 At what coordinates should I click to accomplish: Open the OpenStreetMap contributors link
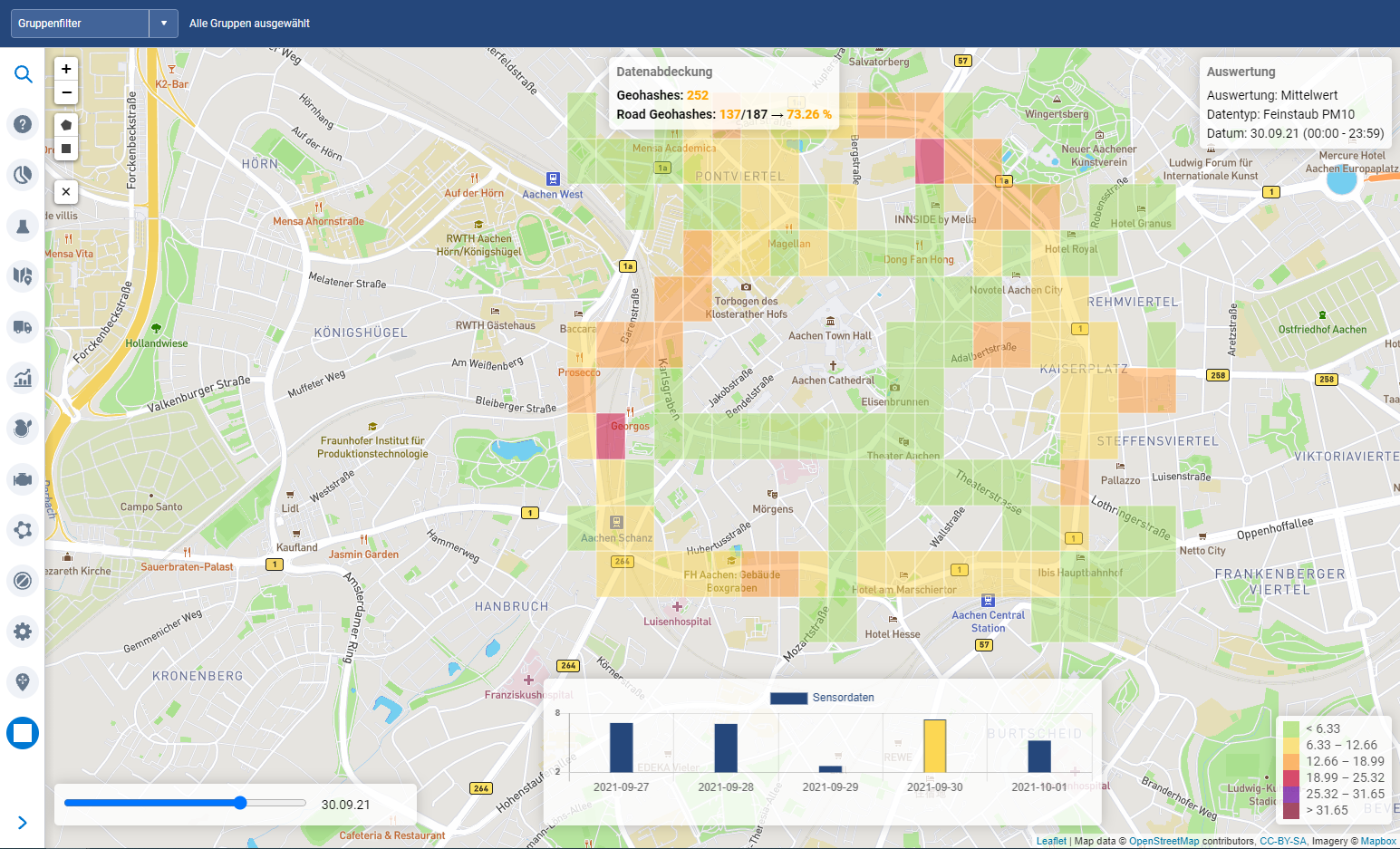click(1163, 841)
